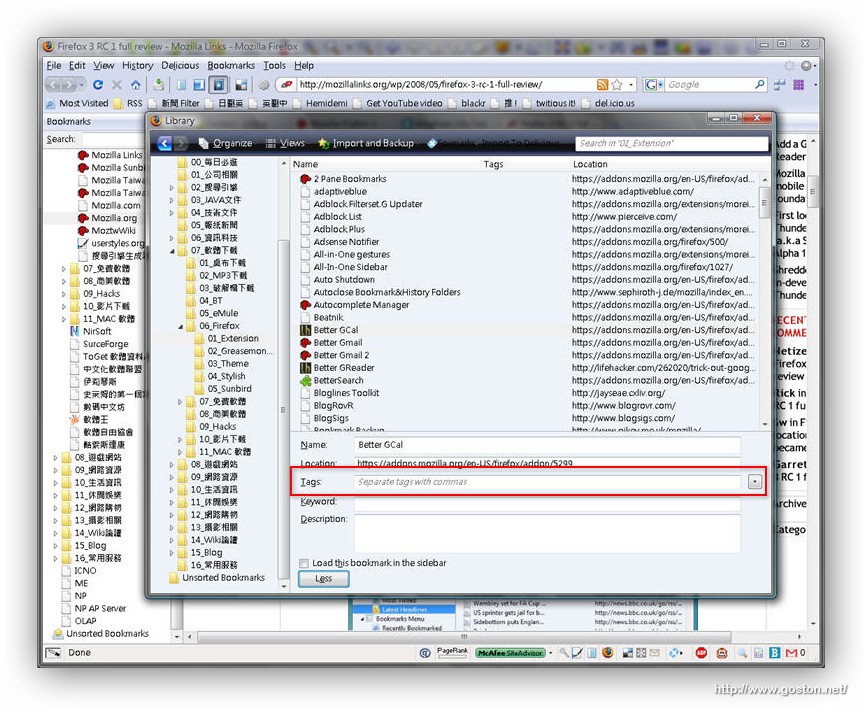Viewport: 867px width, 710px height.
Task: Open the Organize dropdown in Library
Action: pos(227,143)
